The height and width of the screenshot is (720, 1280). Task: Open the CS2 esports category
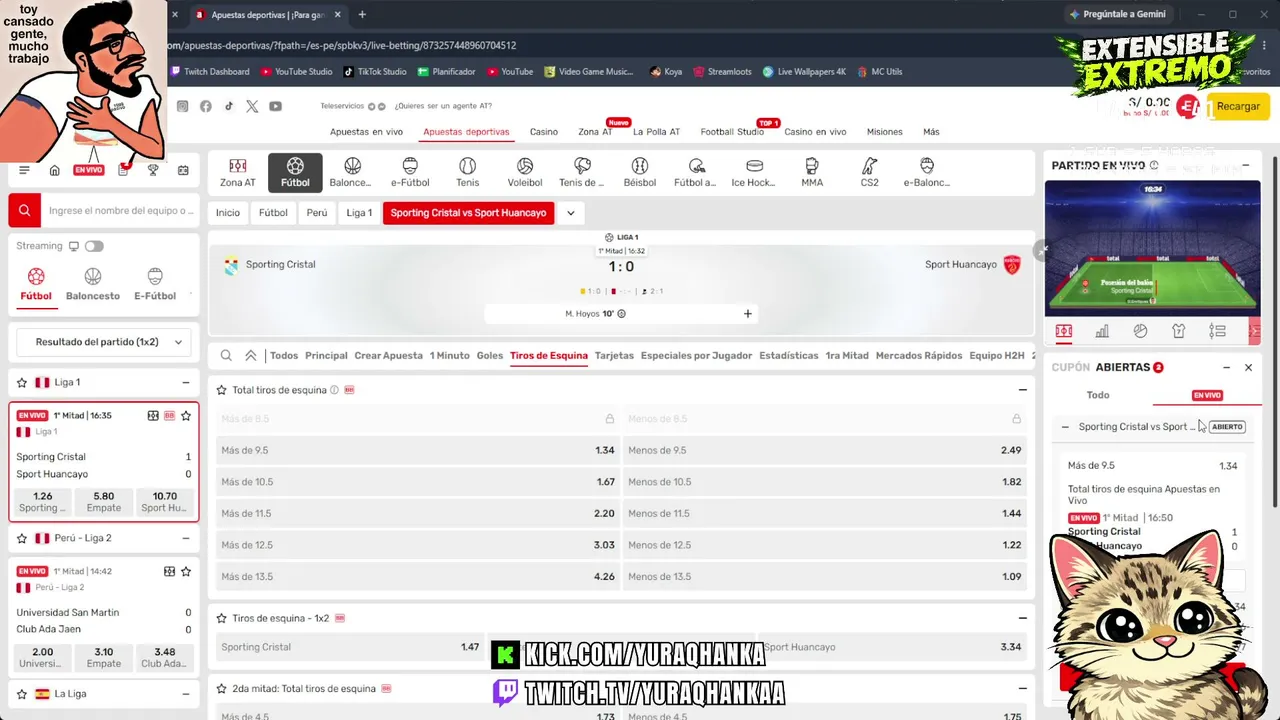coord(870,172)
